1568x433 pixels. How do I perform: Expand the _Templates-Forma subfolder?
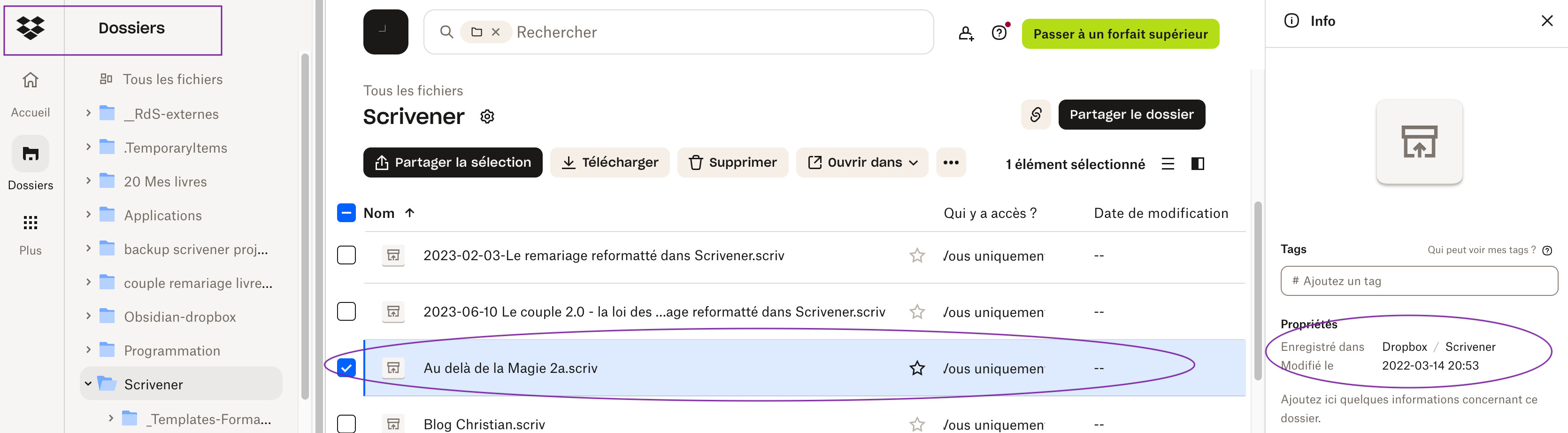pyautogui.click(x=111, y=418)
